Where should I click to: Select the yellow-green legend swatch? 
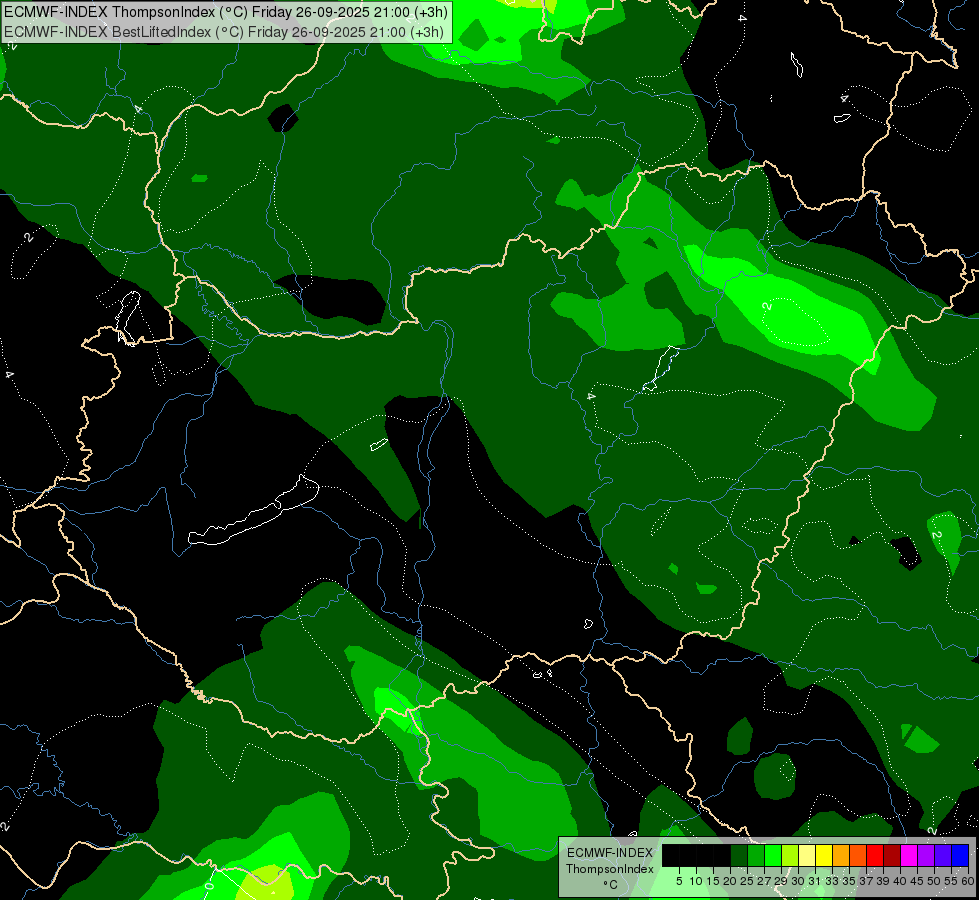(x=790, y=855)
